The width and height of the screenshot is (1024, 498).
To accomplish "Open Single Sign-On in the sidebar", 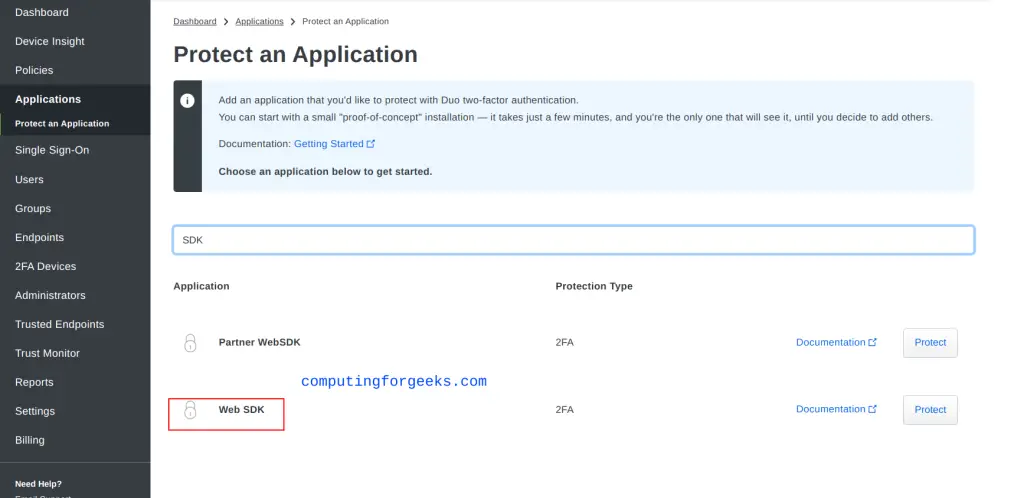I will click(x=52, y=150).
